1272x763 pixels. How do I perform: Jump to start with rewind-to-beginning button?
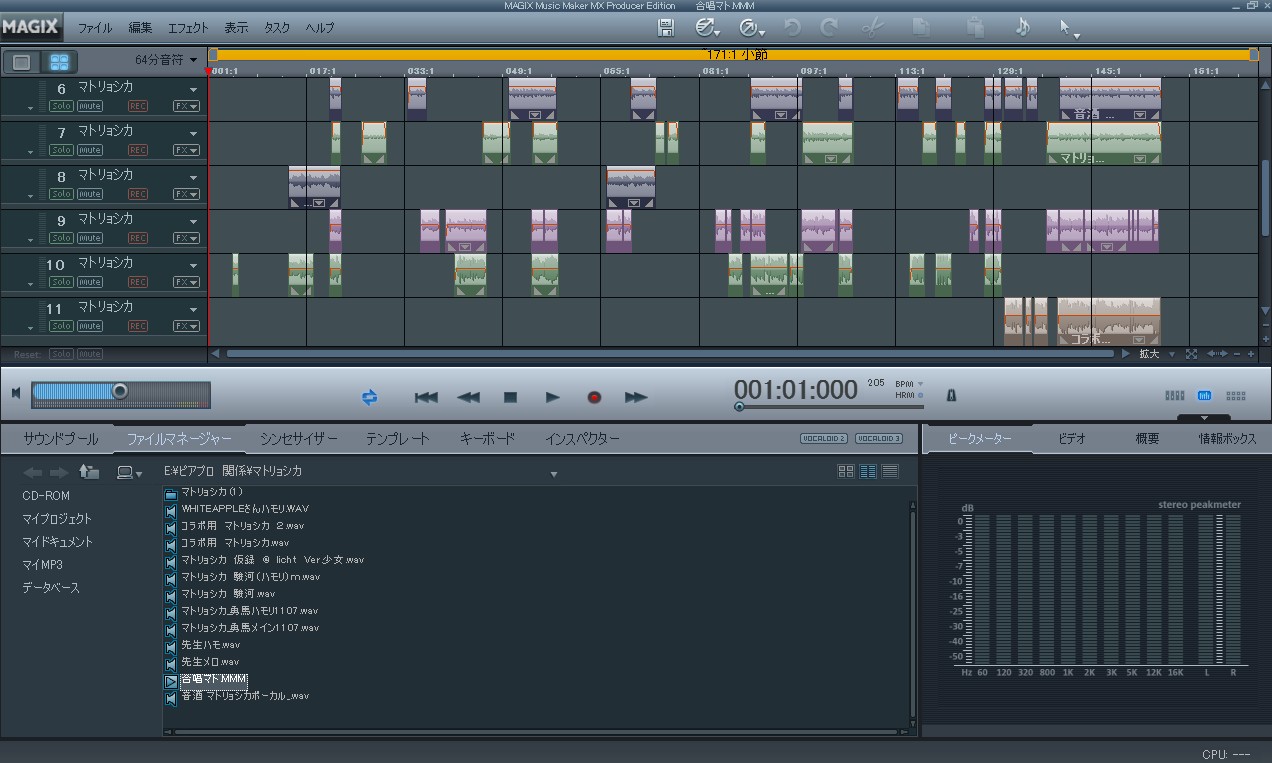coord(426,397)
